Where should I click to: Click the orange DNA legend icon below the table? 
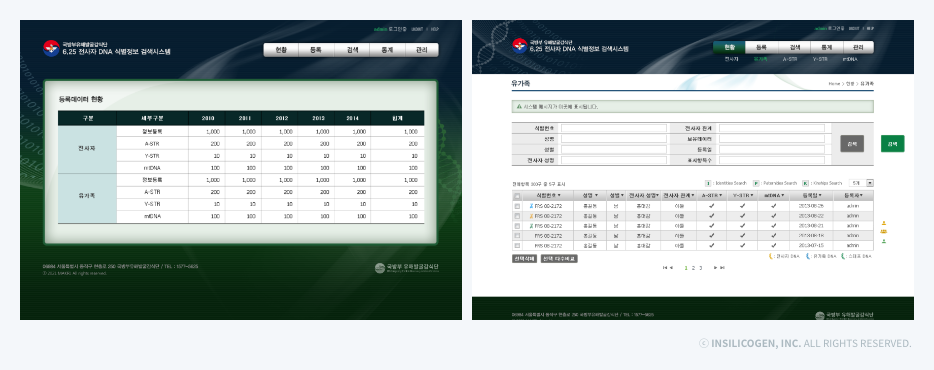(771, 256)
